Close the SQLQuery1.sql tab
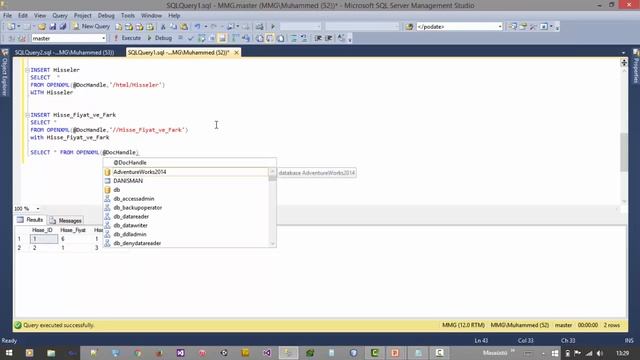640x360 pixels. click(x=236, y=53)
